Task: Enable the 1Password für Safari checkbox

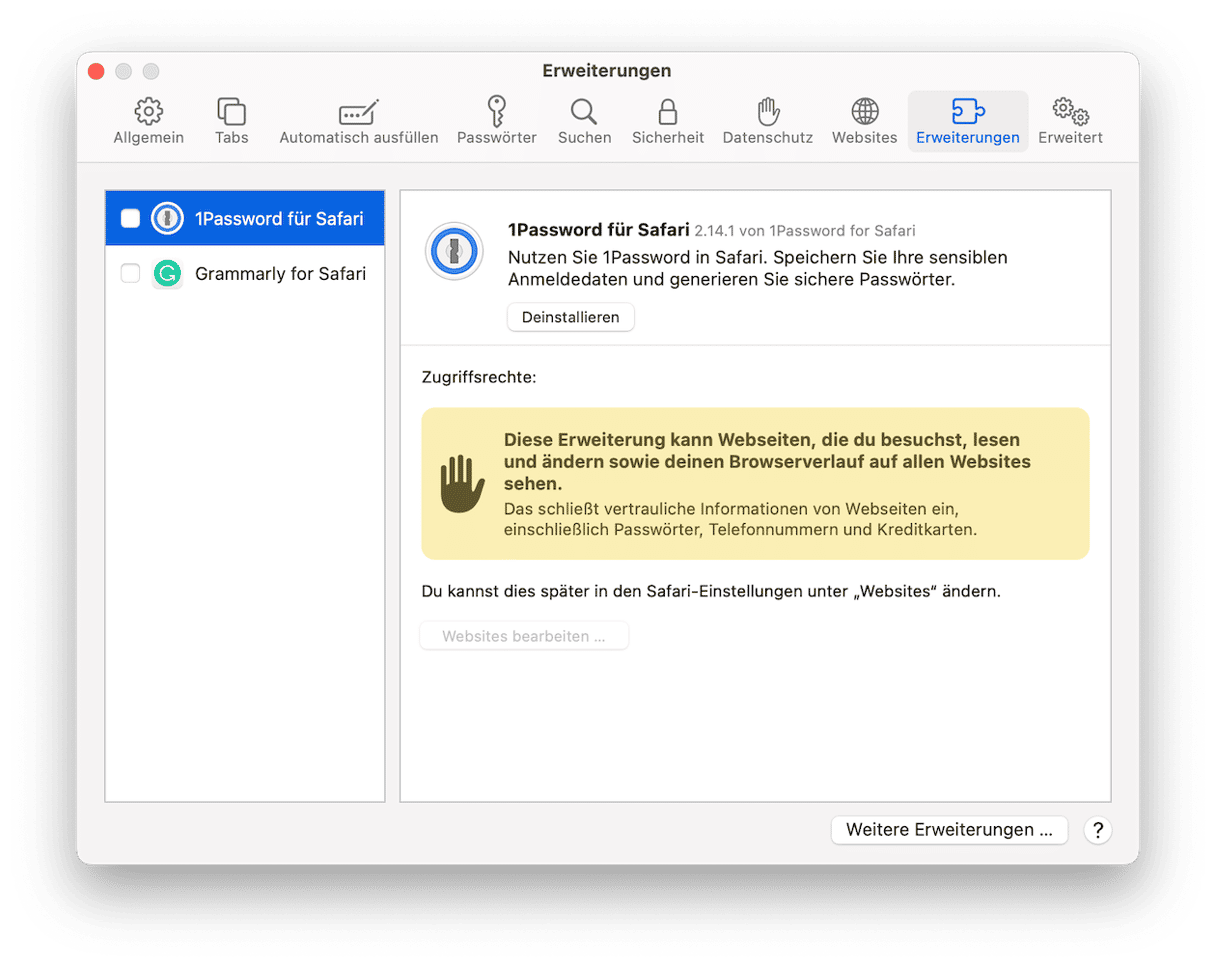Action: (130, 218)
